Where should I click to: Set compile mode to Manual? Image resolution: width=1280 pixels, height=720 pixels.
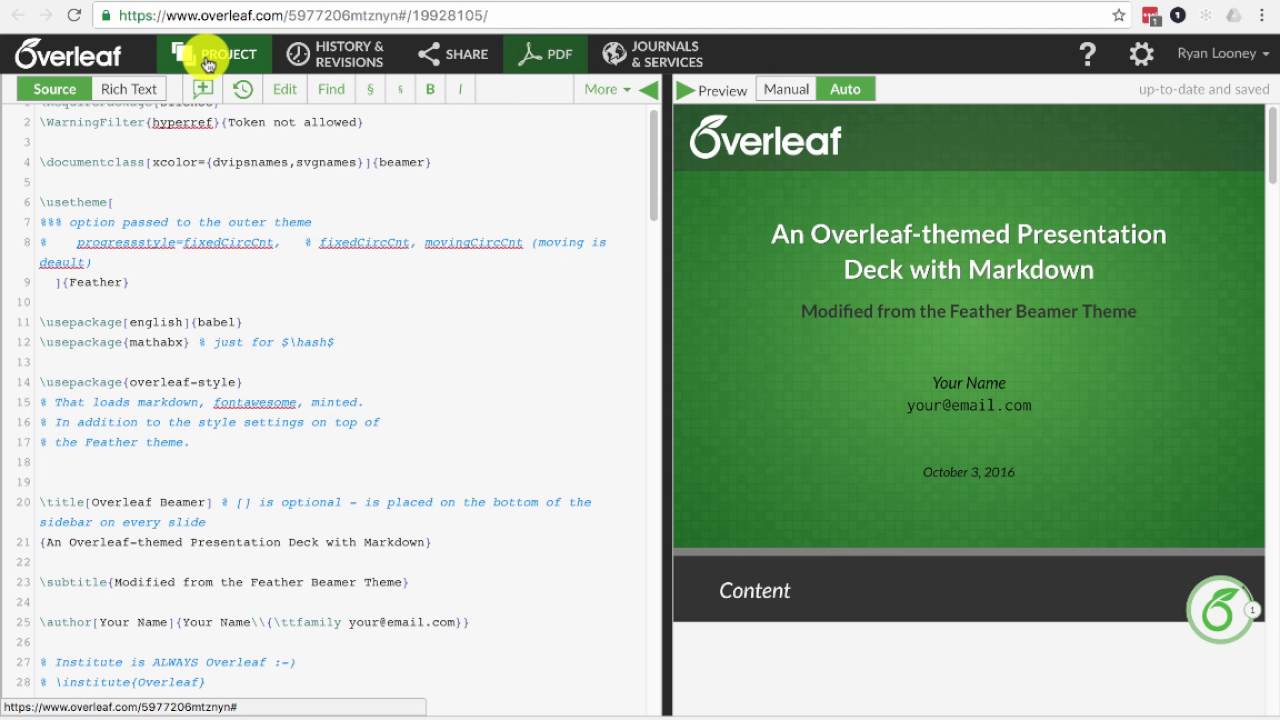(x=786, y=89)
